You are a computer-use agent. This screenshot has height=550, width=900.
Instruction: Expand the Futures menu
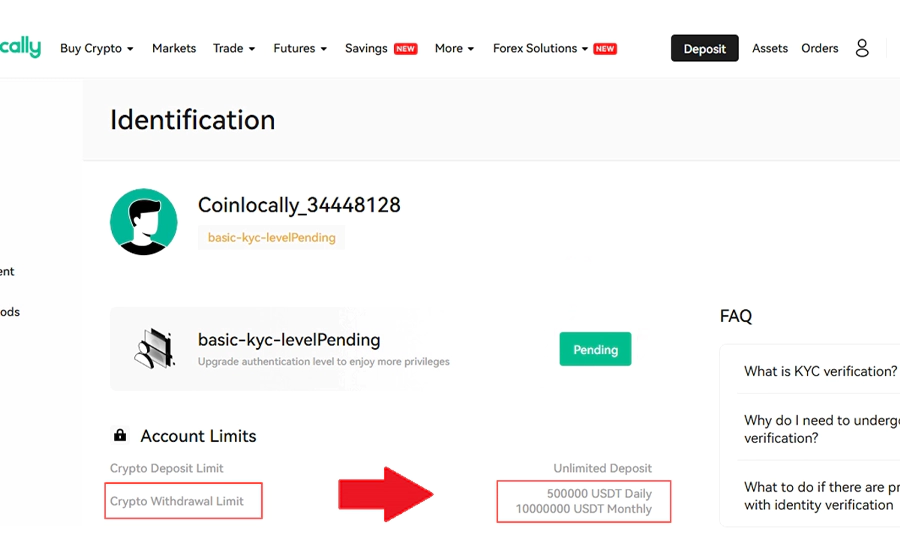[300, 48]
